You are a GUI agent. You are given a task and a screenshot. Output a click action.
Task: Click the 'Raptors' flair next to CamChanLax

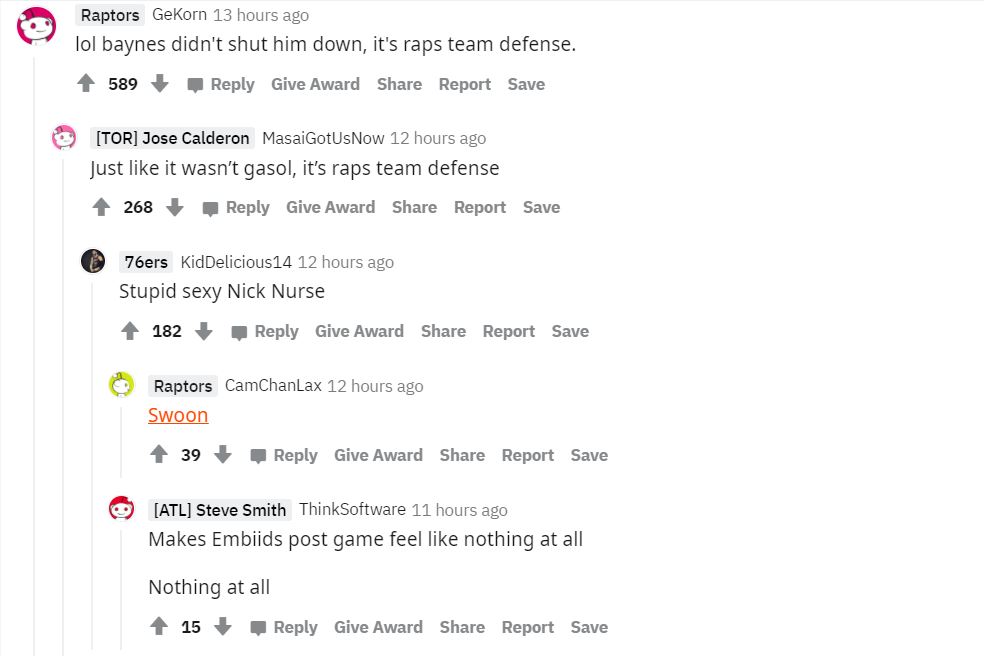[182, 385]
